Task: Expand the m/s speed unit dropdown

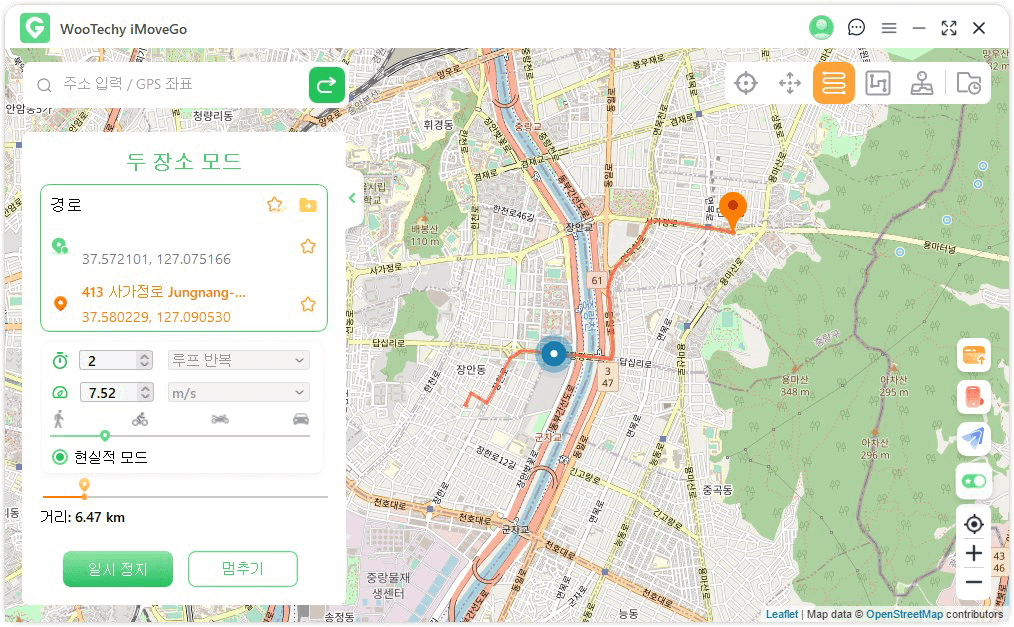Action: (238, 393)
